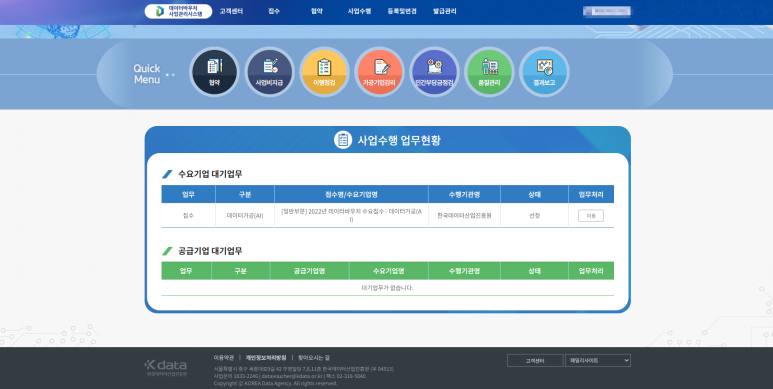The height and width of the screenshot is (389, 773).
Task: Click the 접수명/수요기업명 column header
Action: pos(351,194)
